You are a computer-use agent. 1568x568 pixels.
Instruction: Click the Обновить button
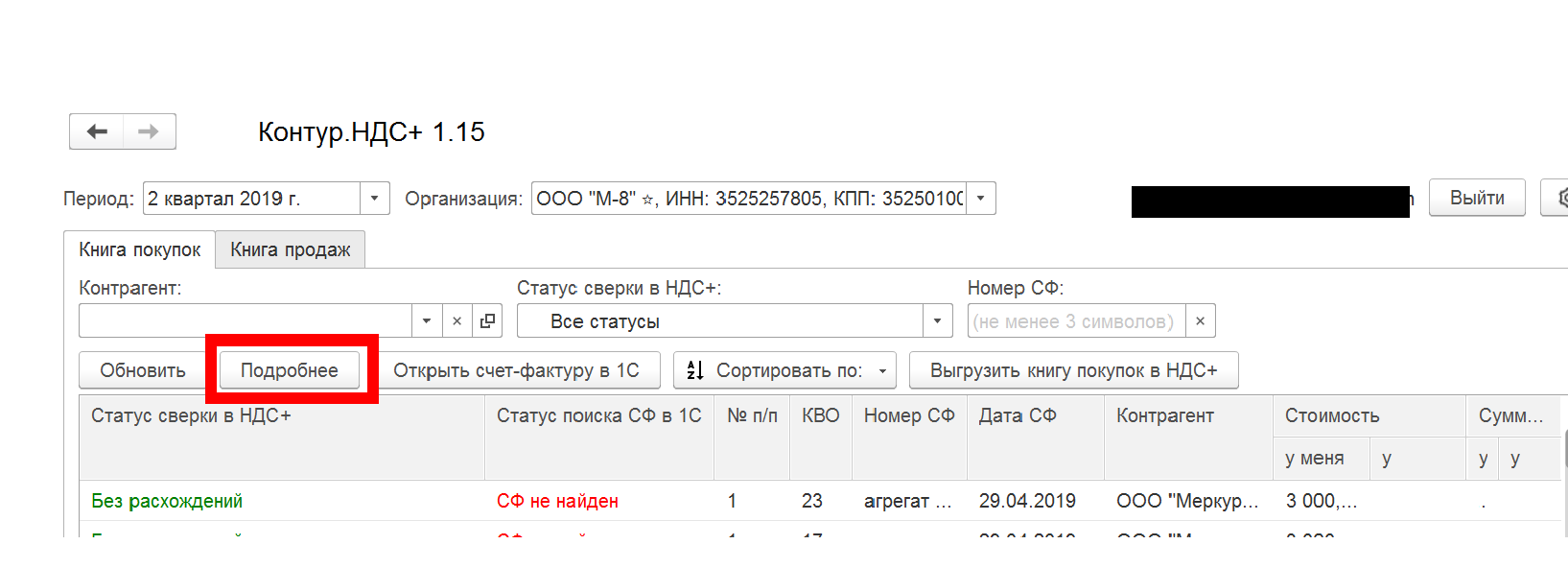pyautogui.click(x=143, y=370)
